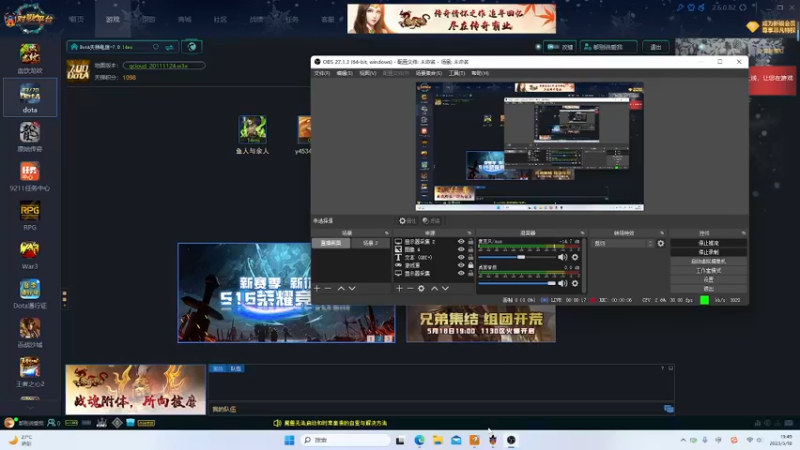The width and height of the screenshot is (800, 450).
Task: Start the OBS virtual camera
Action: 708,261
